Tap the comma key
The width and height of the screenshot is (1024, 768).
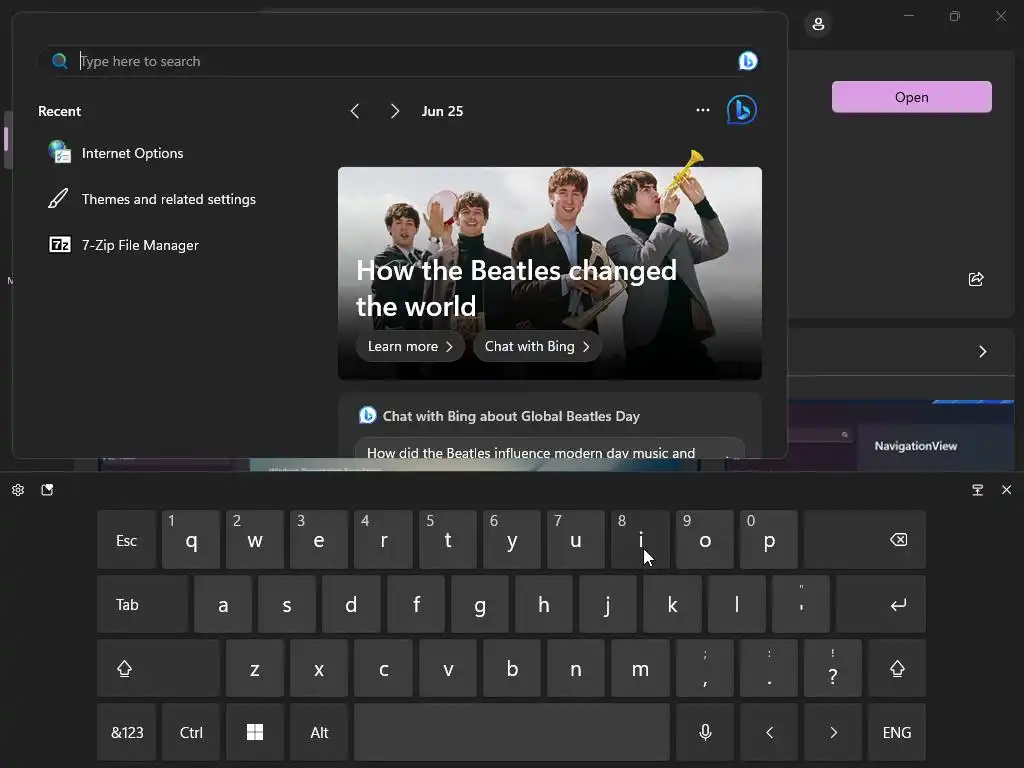coord(705,668)
